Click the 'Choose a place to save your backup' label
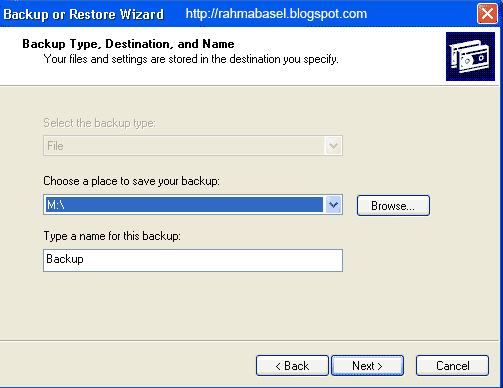The height and width of the screenshot is (388, 503). click(132, 181)
